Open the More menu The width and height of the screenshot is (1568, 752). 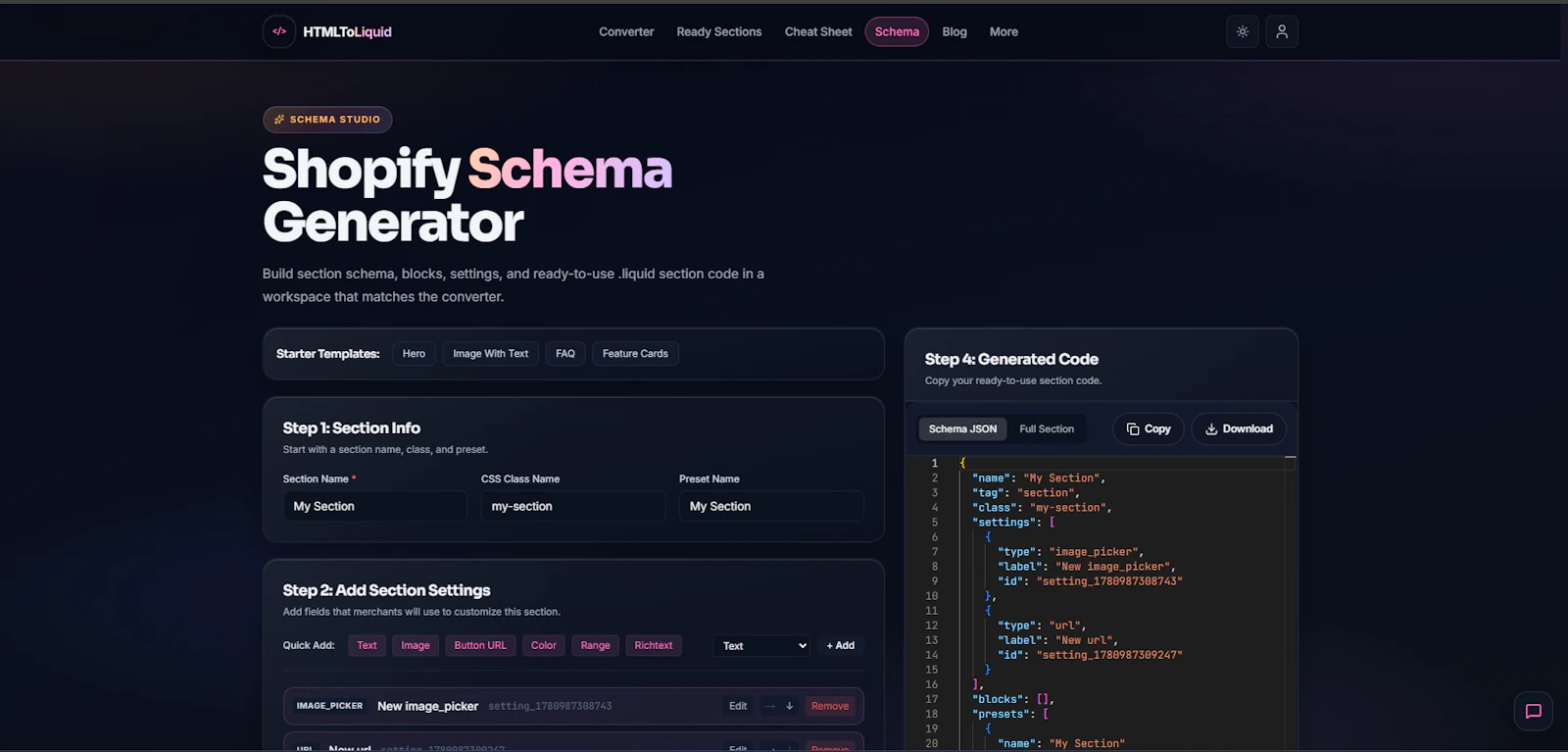click(1004, 31)
